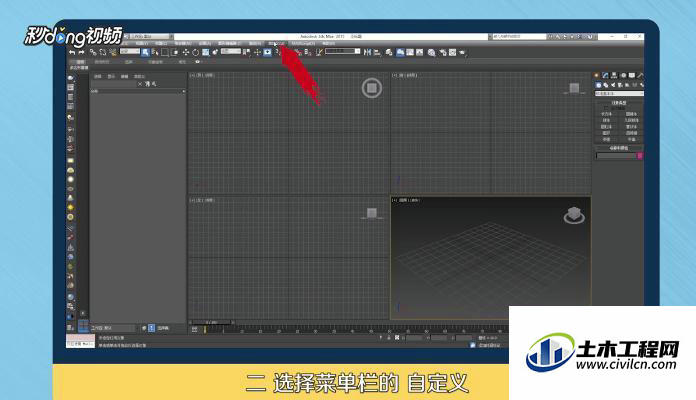
Task: Toggle the Ribbon display icon
Action: pos(400,52)
